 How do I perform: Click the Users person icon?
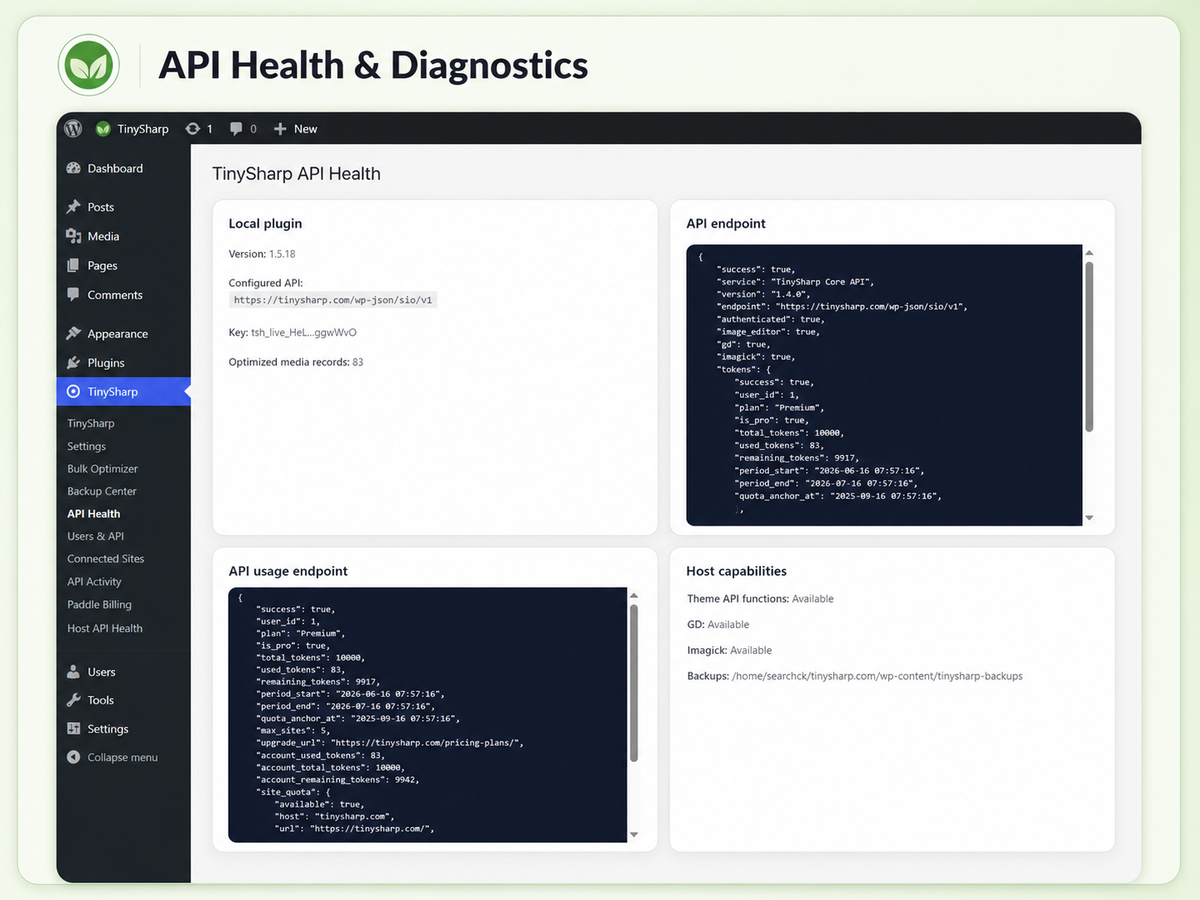click(73, 672)
